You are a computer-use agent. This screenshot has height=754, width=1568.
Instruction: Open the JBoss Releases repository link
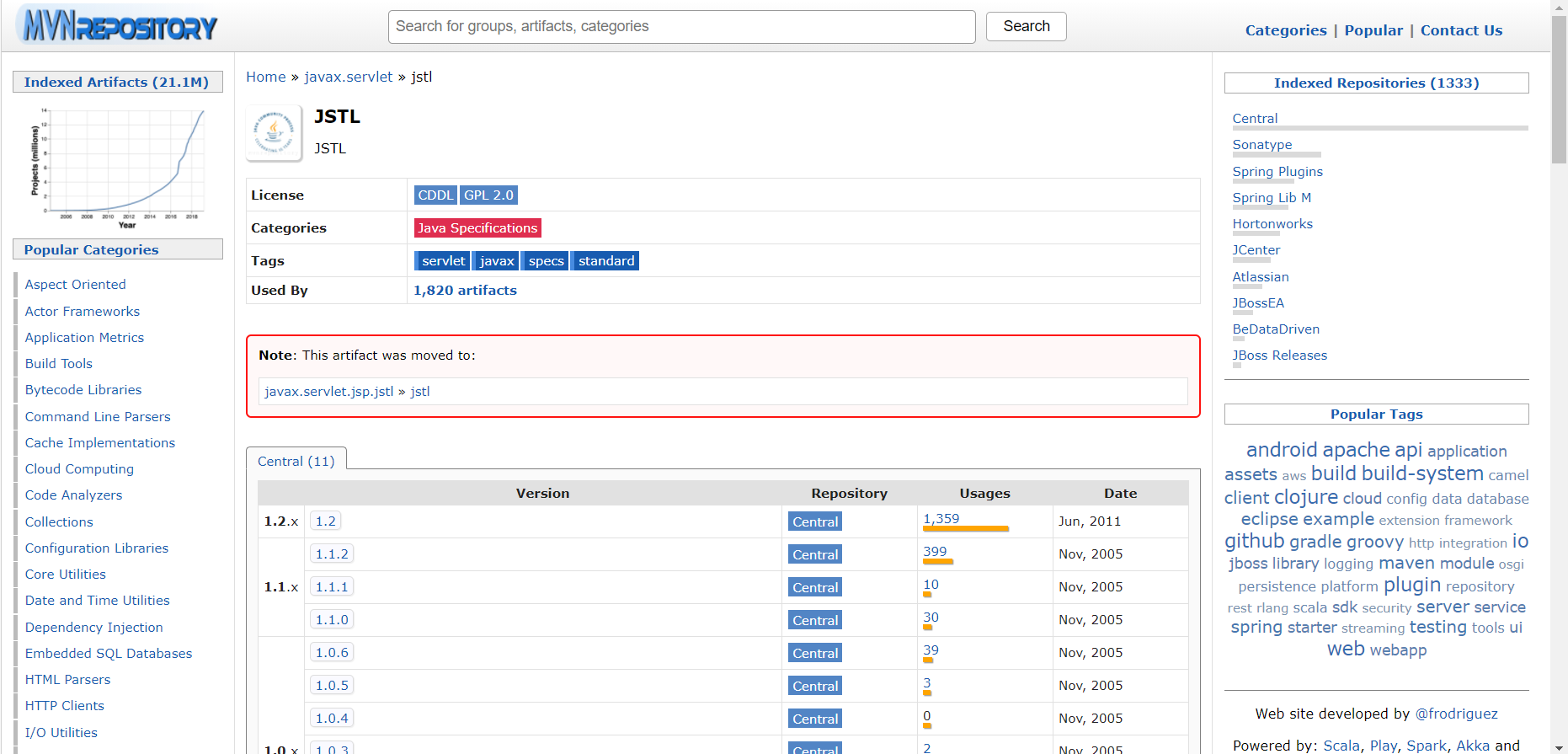coord(1280,356)
